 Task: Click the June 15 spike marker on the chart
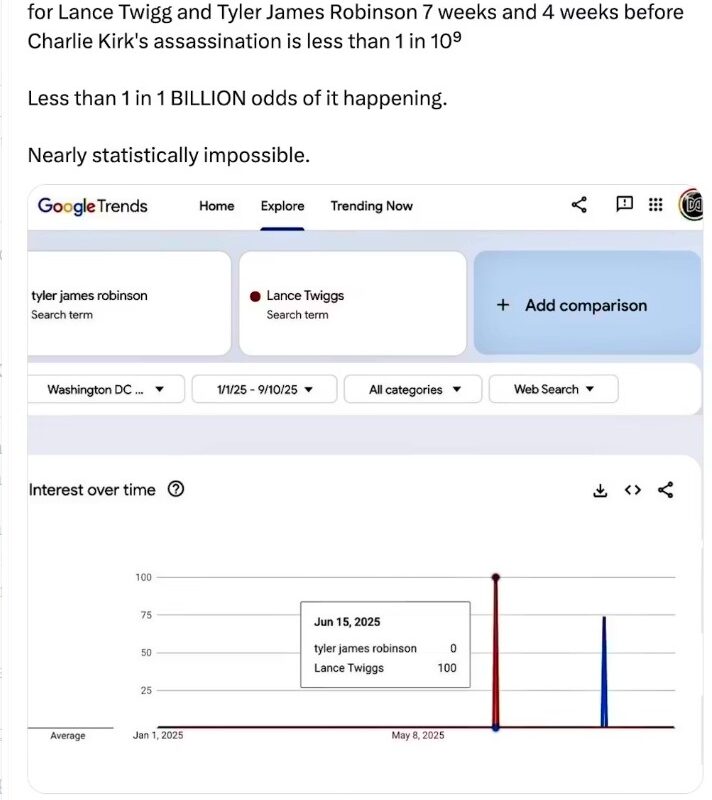[496, 577]
